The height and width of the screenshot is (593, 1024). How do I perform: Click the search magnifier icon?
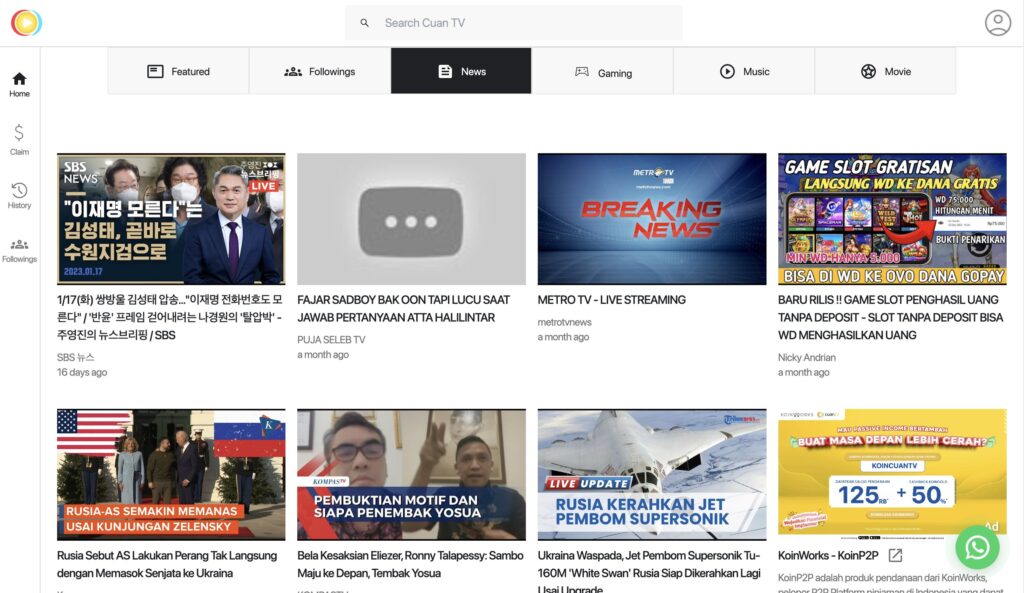tap(365, 23)
